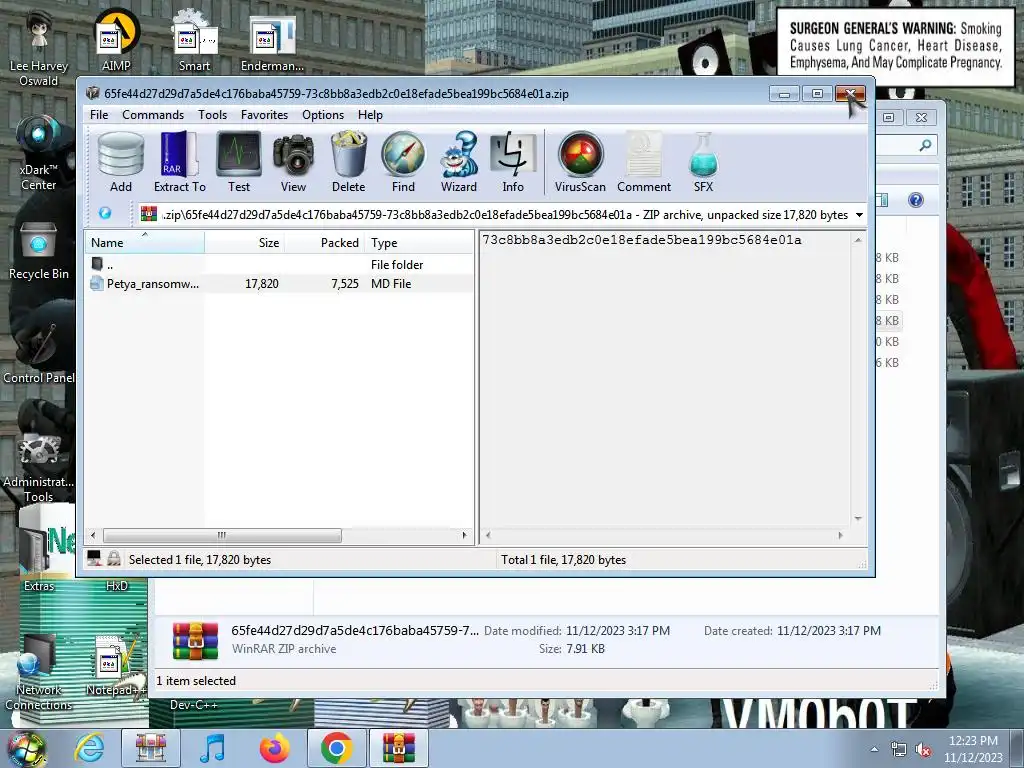
Task: Click the zip file icon in Explorer details pane
Action: [x=195, y=641]
